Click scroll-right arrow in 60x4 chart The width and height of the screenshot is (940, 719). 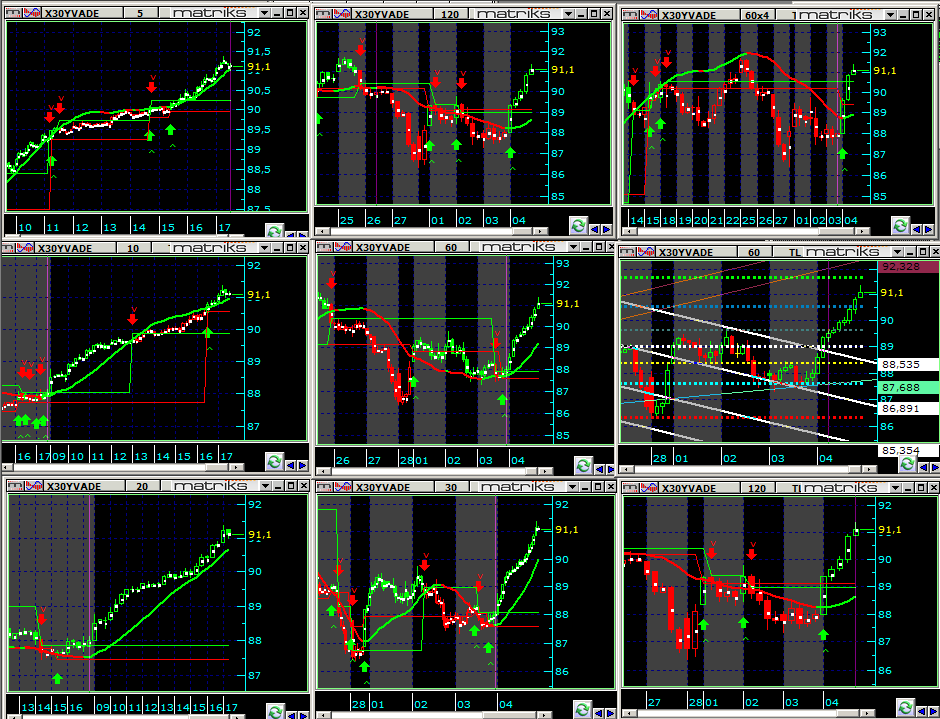[x=930, y=226]
